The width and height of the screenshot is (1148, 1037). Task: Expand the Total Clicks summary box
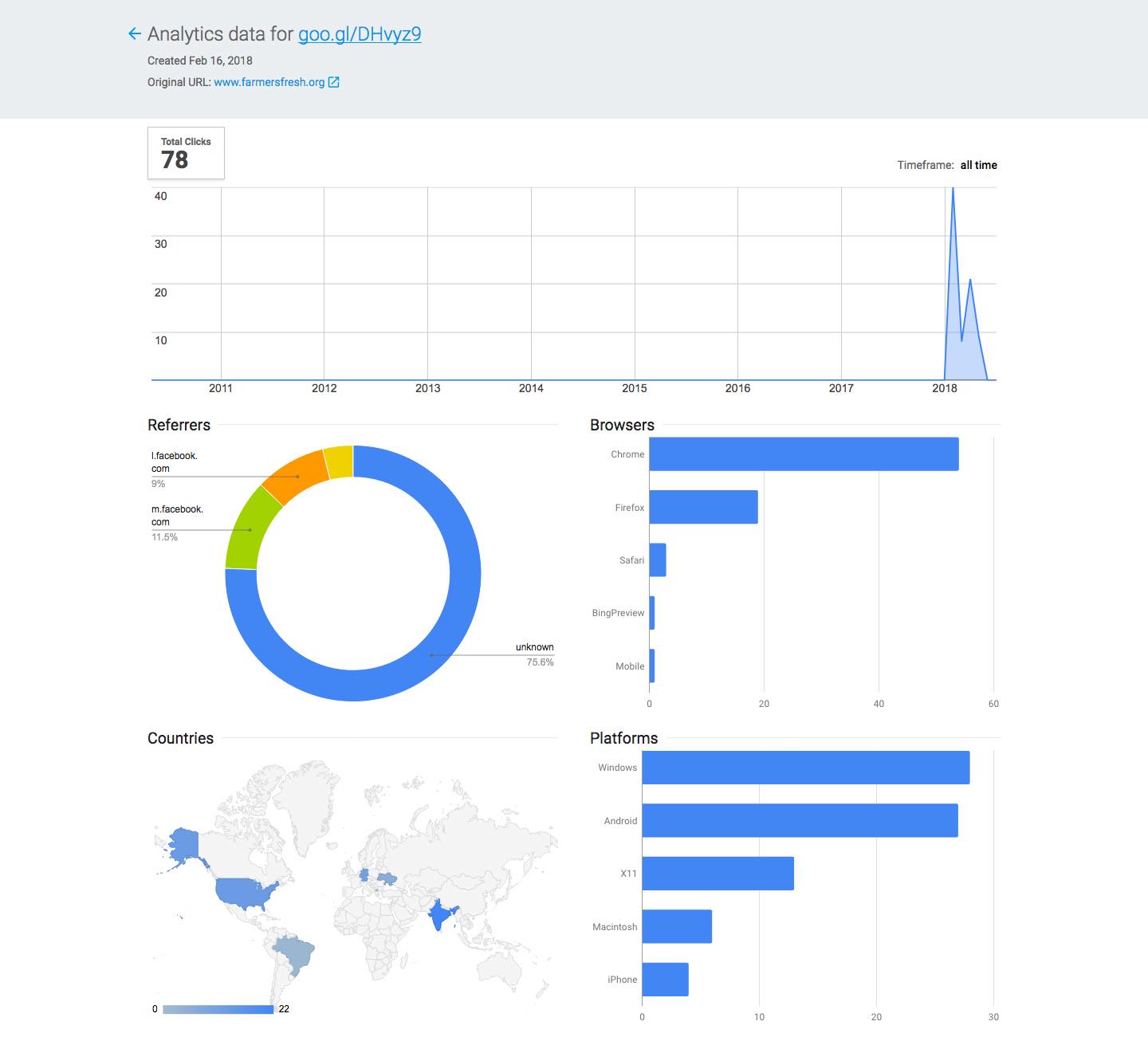(x=186, y=152)
